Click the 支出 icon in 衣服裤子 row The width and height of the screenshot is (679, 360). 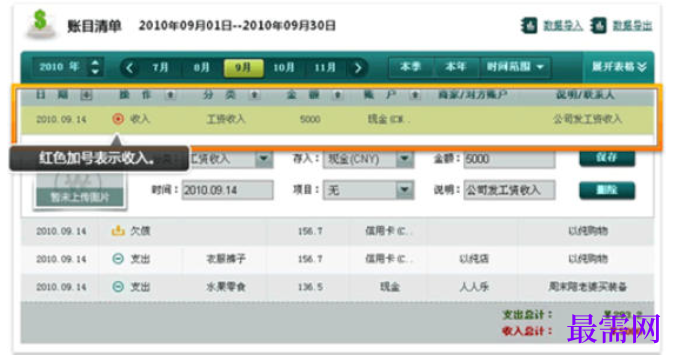coord(118,259)
